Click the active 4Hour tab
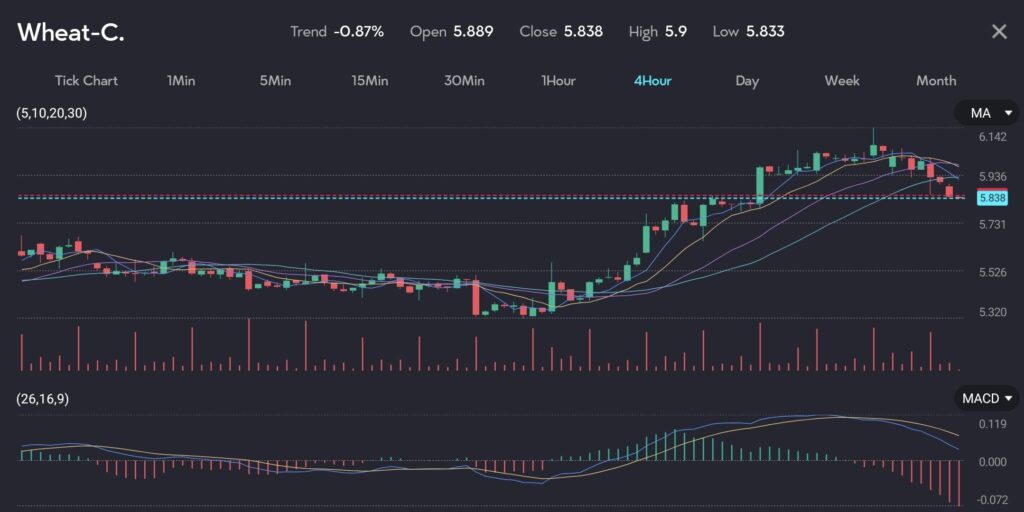The height and width of the screenshot is (512, 1024). pyautogui.click(x=652, y=81)
